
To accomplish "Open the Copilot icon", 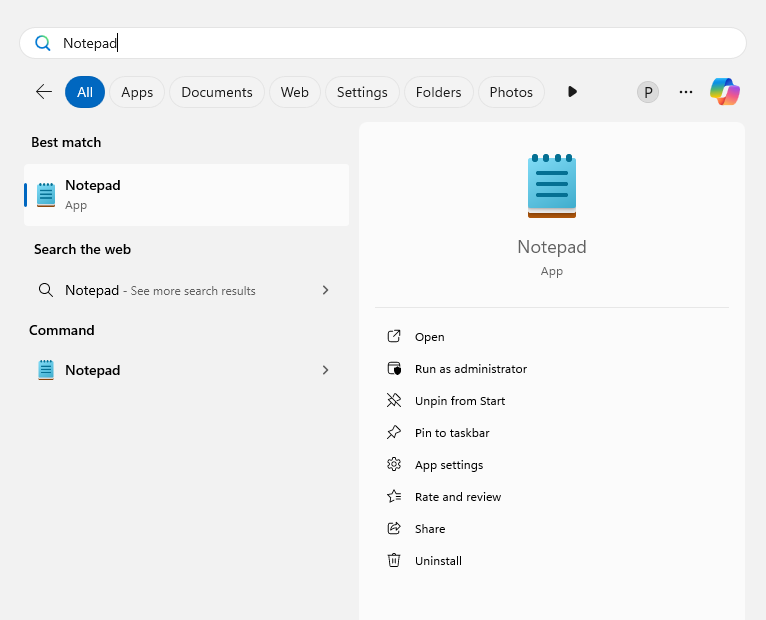I will 725,92.
